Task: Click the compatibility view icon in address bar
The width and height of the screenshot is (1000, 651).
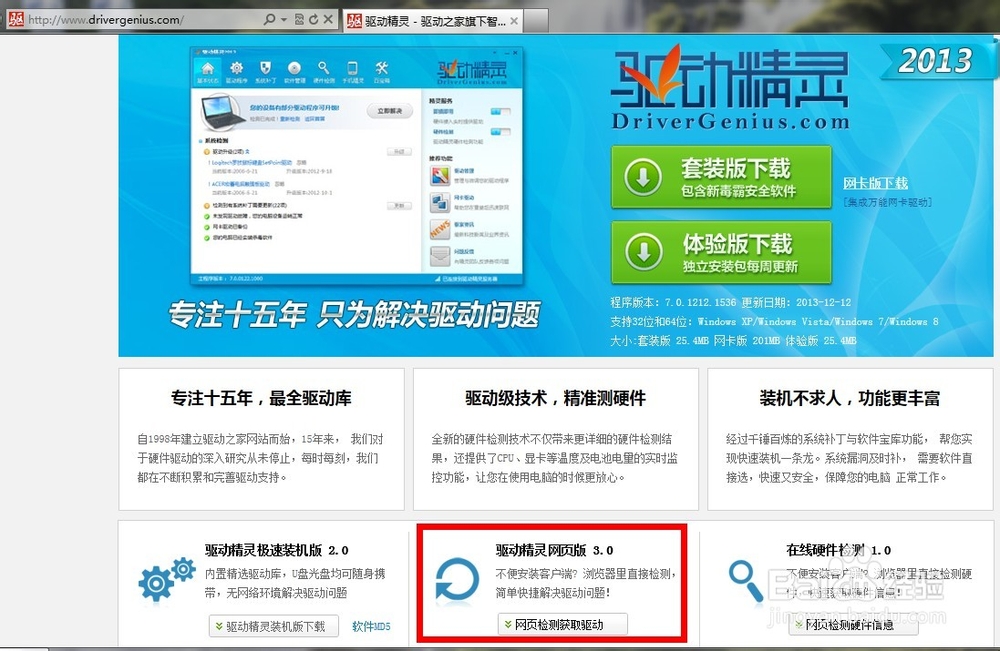Action: coord(299,19)
